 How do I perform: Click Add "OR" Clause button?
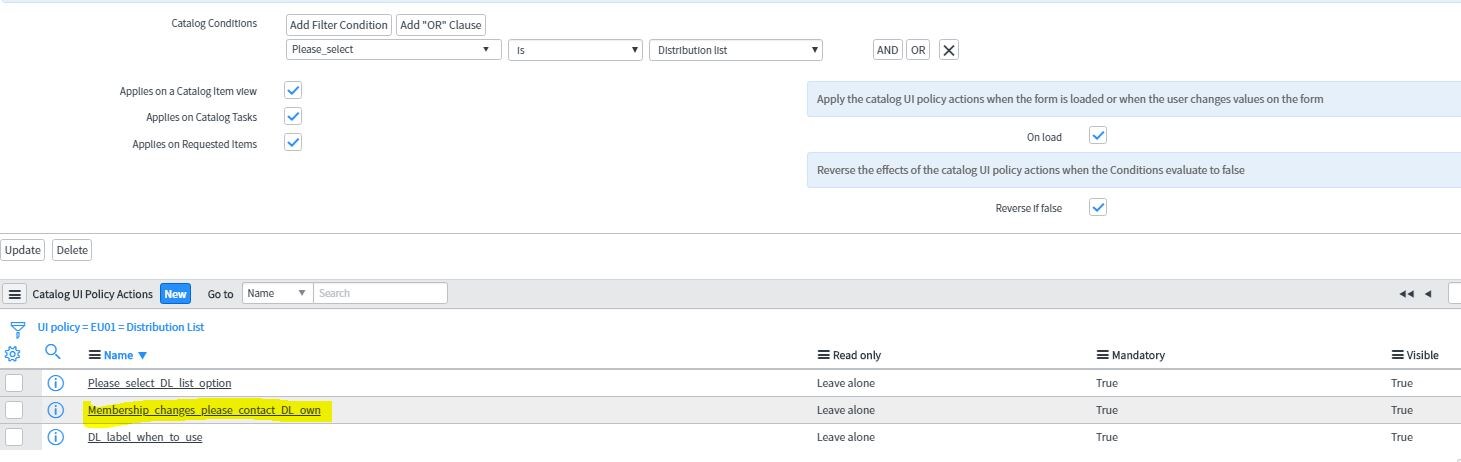440,25
